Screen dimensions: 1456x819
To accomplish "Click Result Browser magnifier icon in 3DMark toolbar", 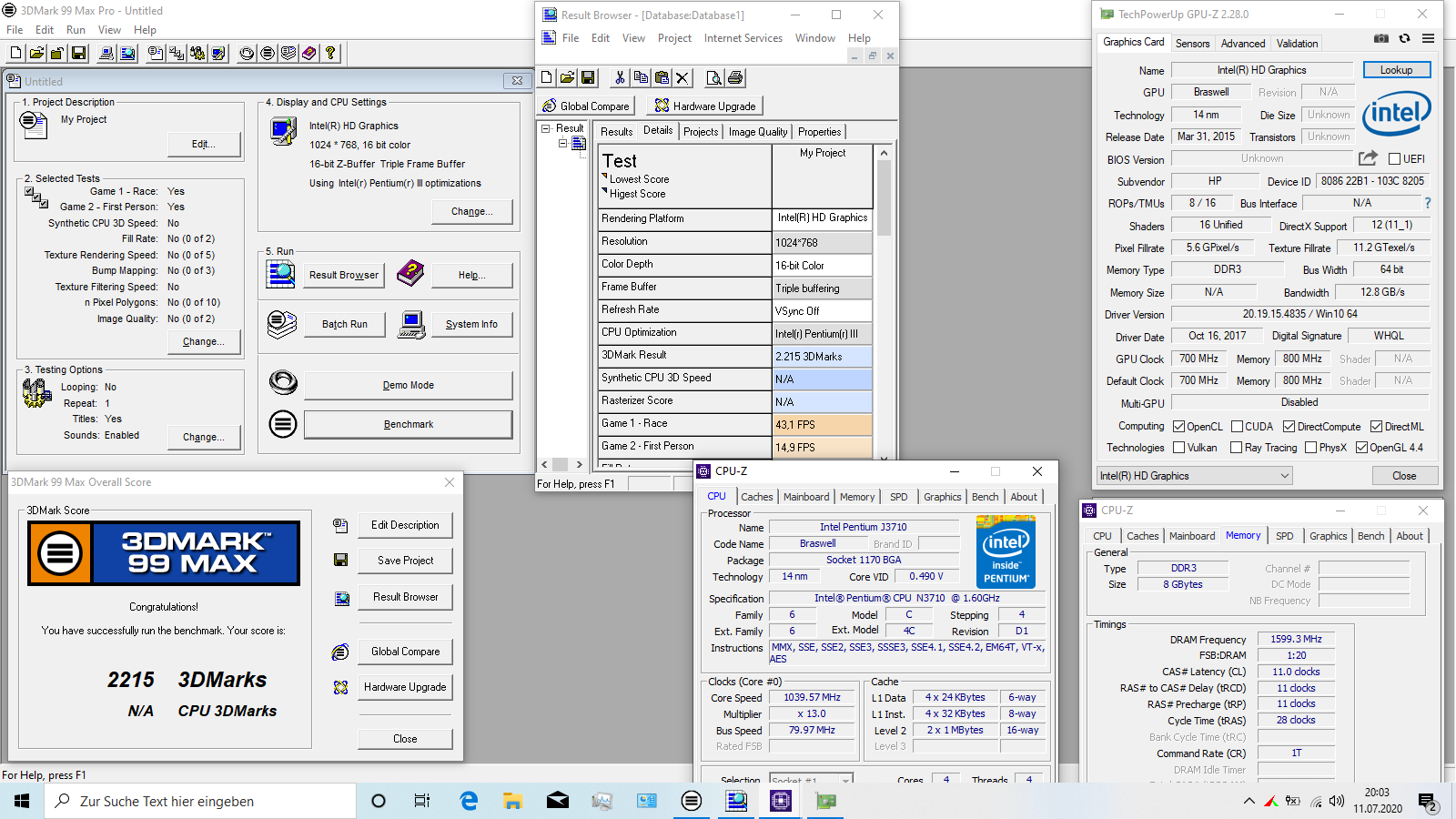I will 127,54.
